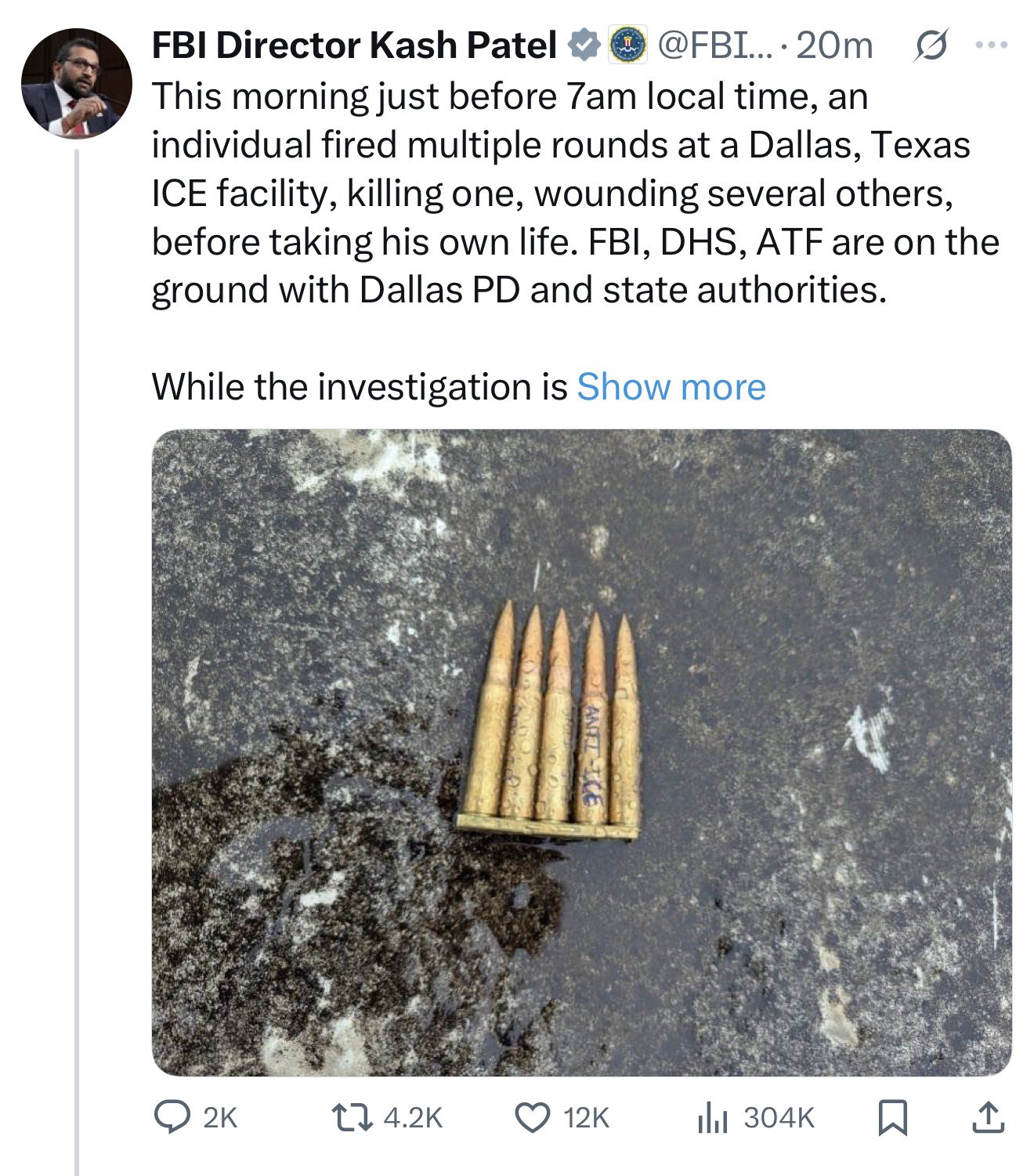Open the post by clicking its body text
The height and width of the screenshot is (1176, 1034).
point(548,194)
